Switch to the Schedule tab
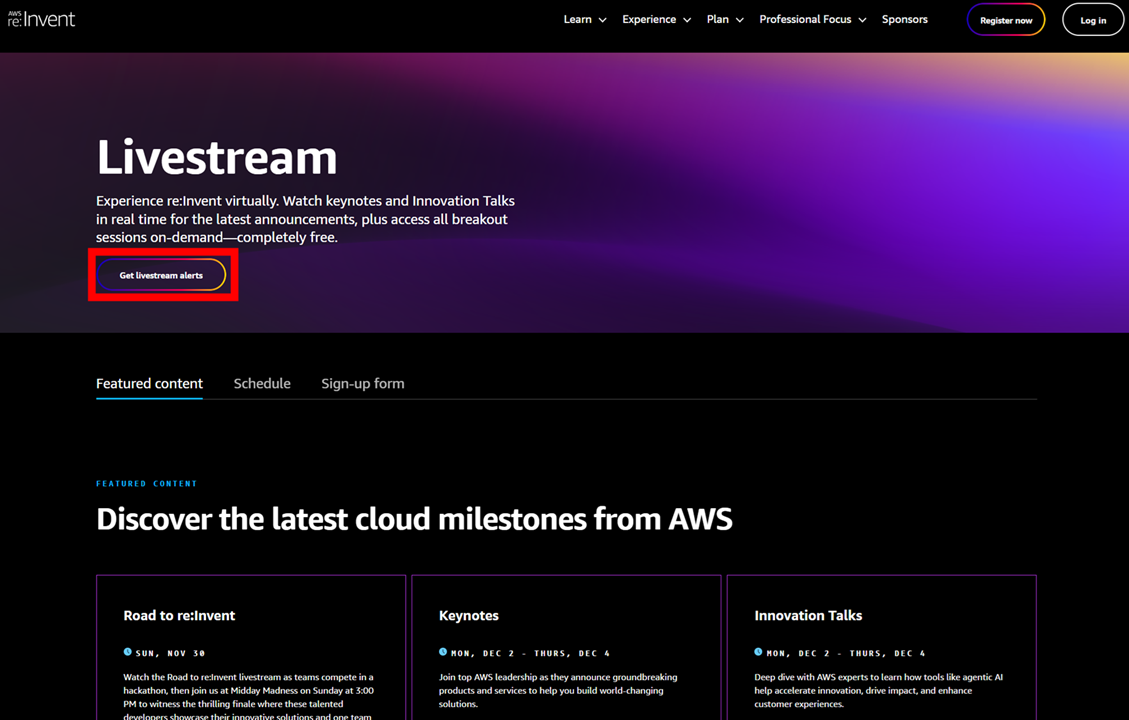 [x=262, y=383]
